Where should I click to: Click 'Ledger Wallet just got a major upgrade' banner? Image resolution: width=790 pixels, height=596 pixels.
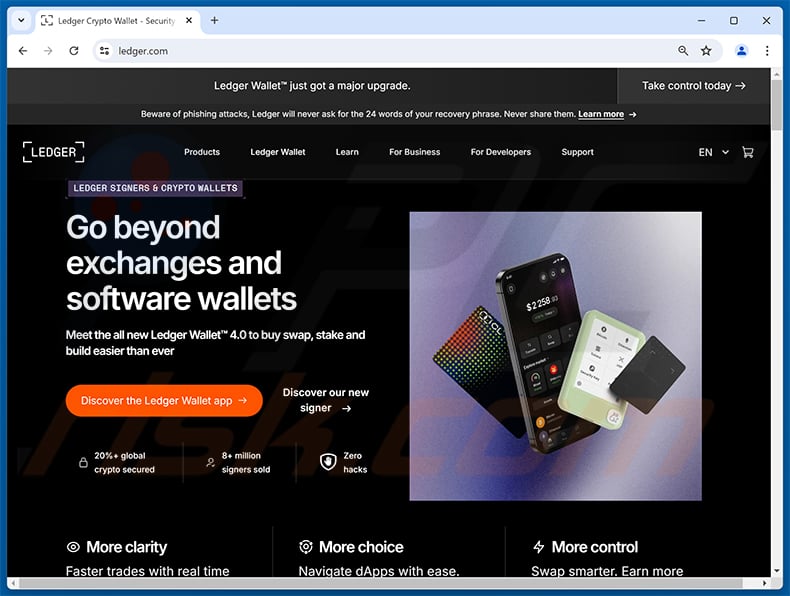[x=312, y=86]
